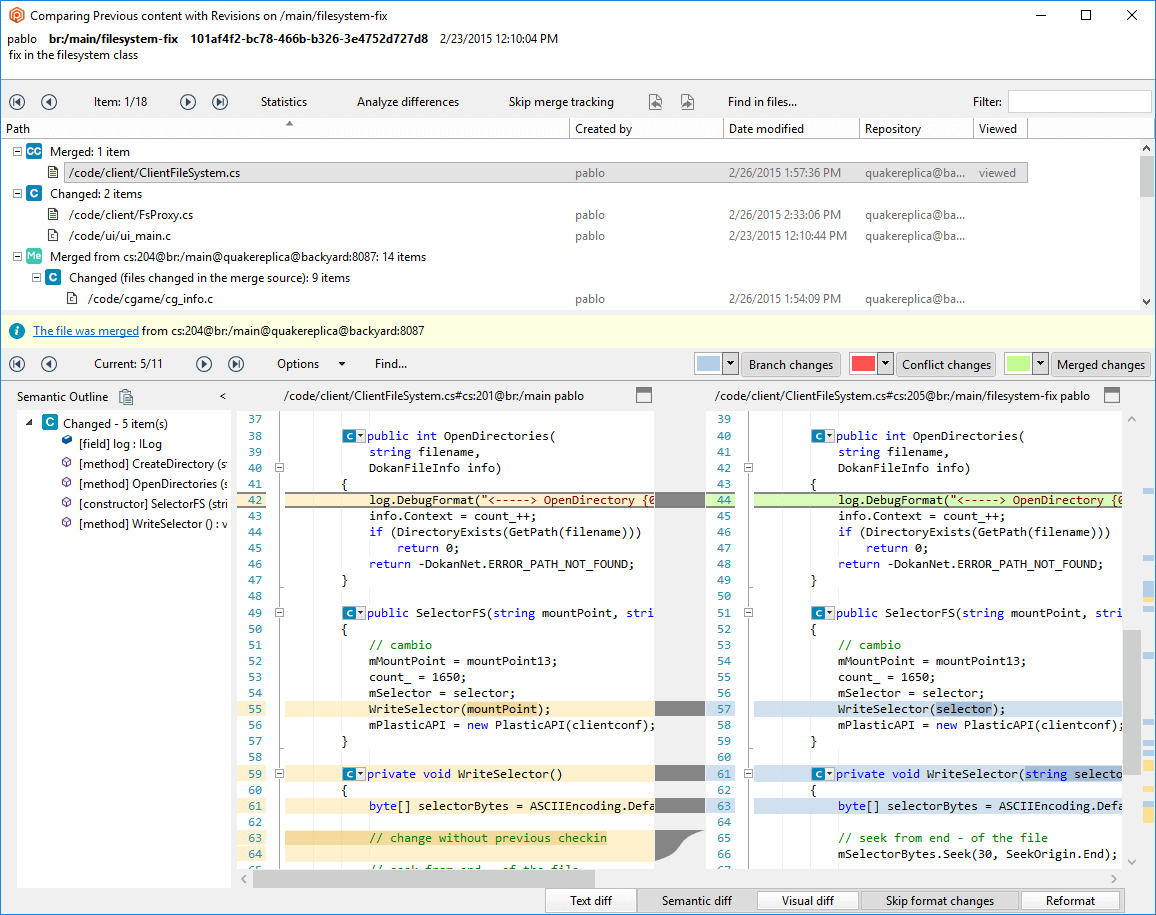1156x915 pixels.
Task: Click the Reformat button
Action: point(1070,900)
